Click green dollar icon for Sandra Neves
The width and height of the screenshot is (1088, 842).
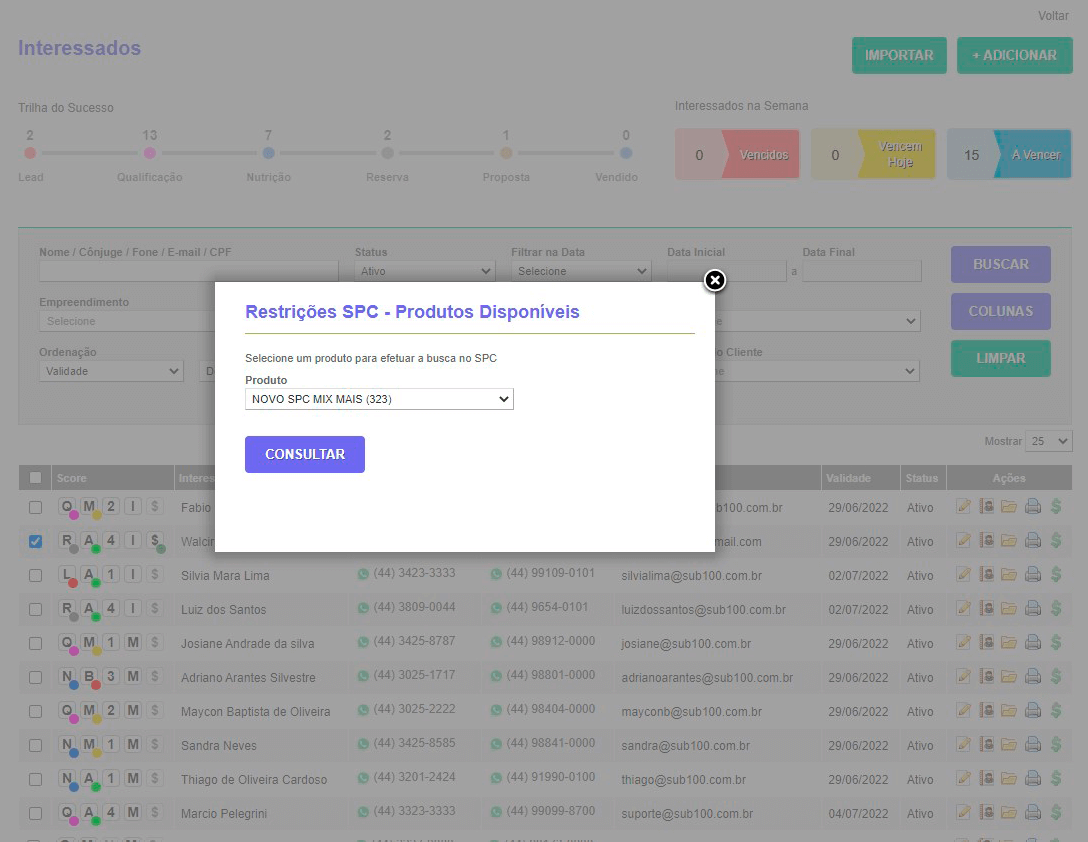pos(1056,745)
